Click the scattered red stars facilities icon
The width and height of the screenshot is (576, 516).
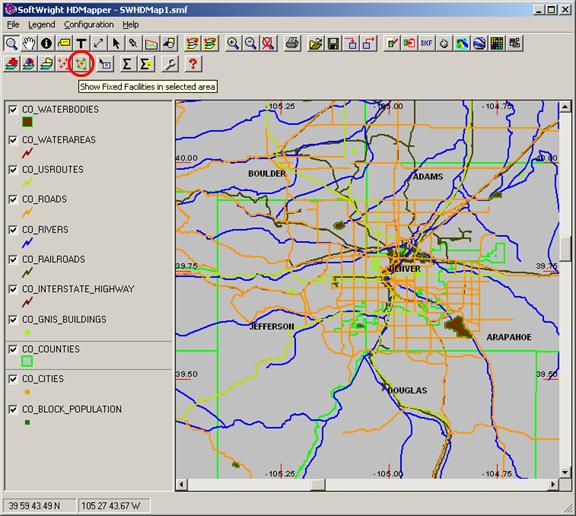click(64, 64)
